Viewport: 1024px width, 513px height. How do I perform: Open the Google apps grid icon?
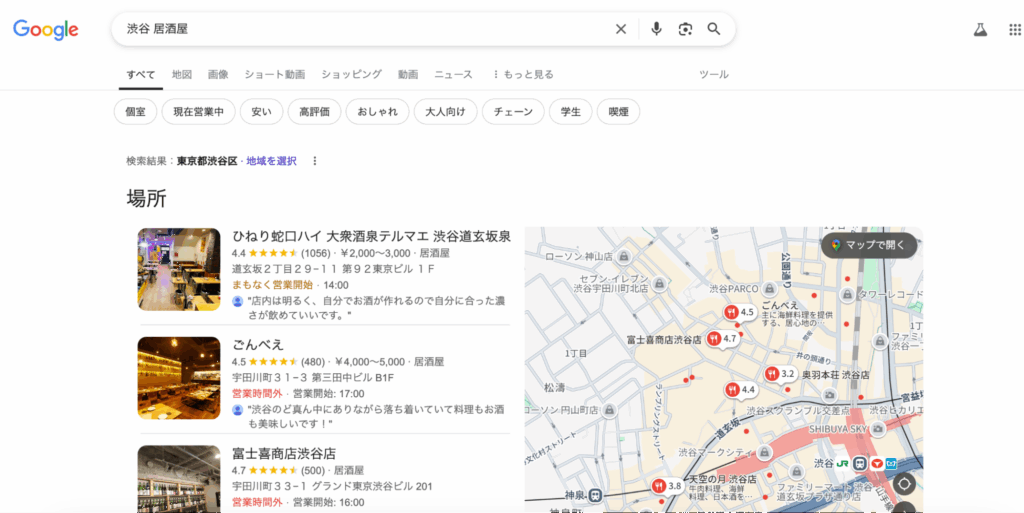point(1015,29)
